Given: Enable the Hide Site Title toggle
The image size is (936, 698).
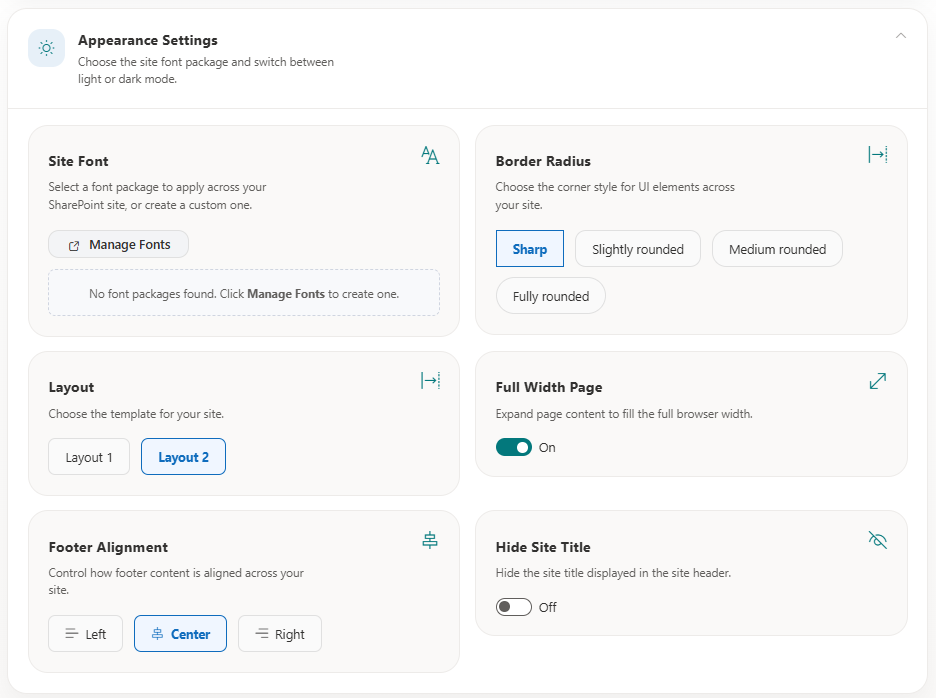Looking at the screenshot, I should 513,607.
